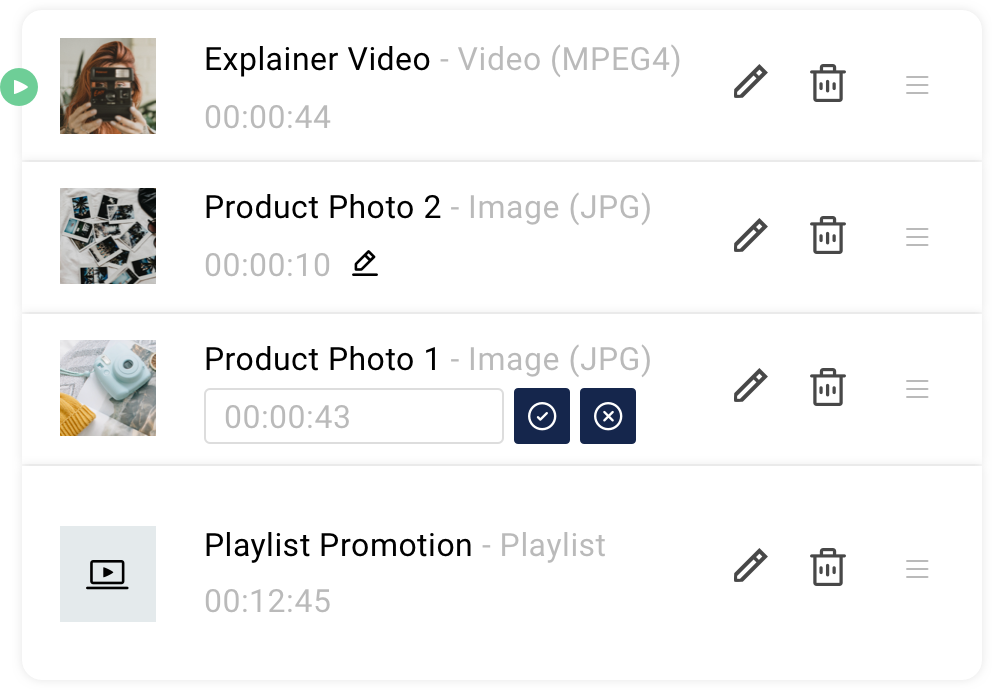This screenshot has height=690, width=992.
Task: Edit the Playlist Promotion item
Action: 750,566
